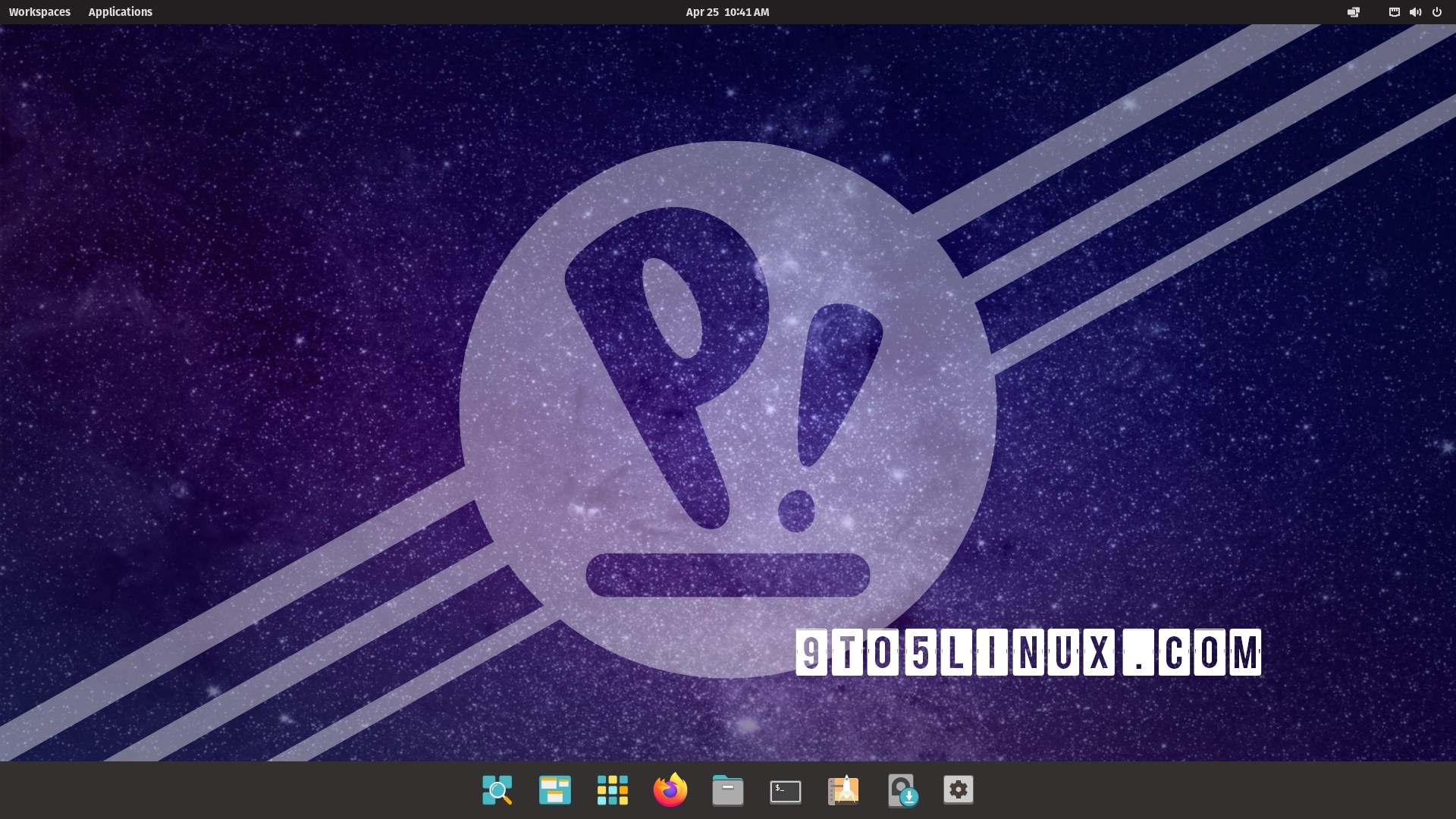
Task: Open the Files manager in dock
Action: (728, 791)
